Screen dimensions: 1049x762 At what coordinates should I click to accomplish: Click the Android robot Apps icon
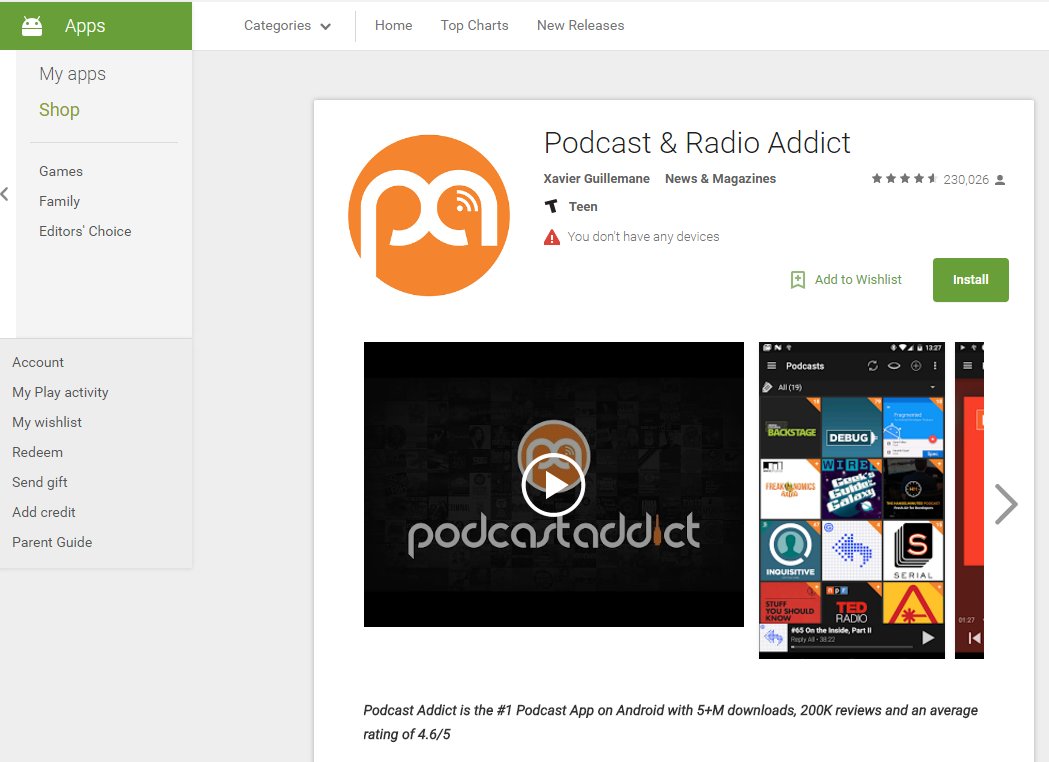pyautogui.click(x=32, y=26)
